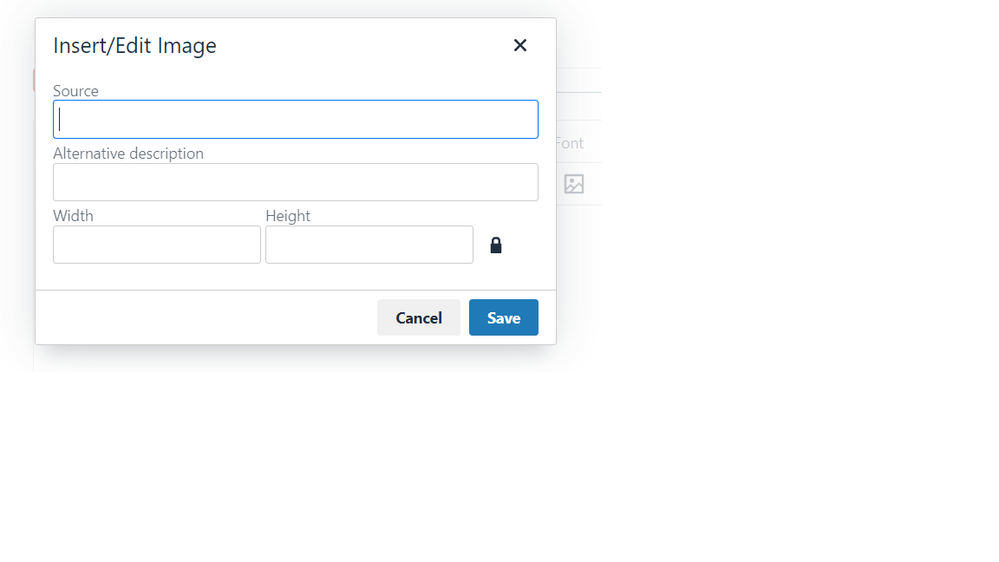999x562 pixels.
Task: Place cursor in the image Source box
Action: (x=296, y=119)
